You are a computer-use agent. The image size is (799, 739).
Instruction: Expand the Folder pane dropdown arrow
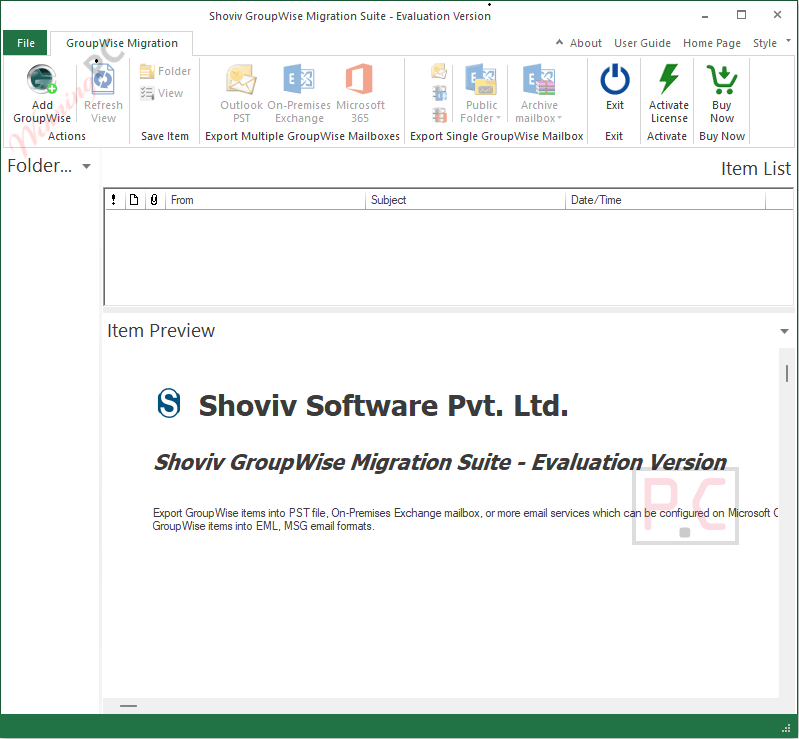[x=87, y=166]
